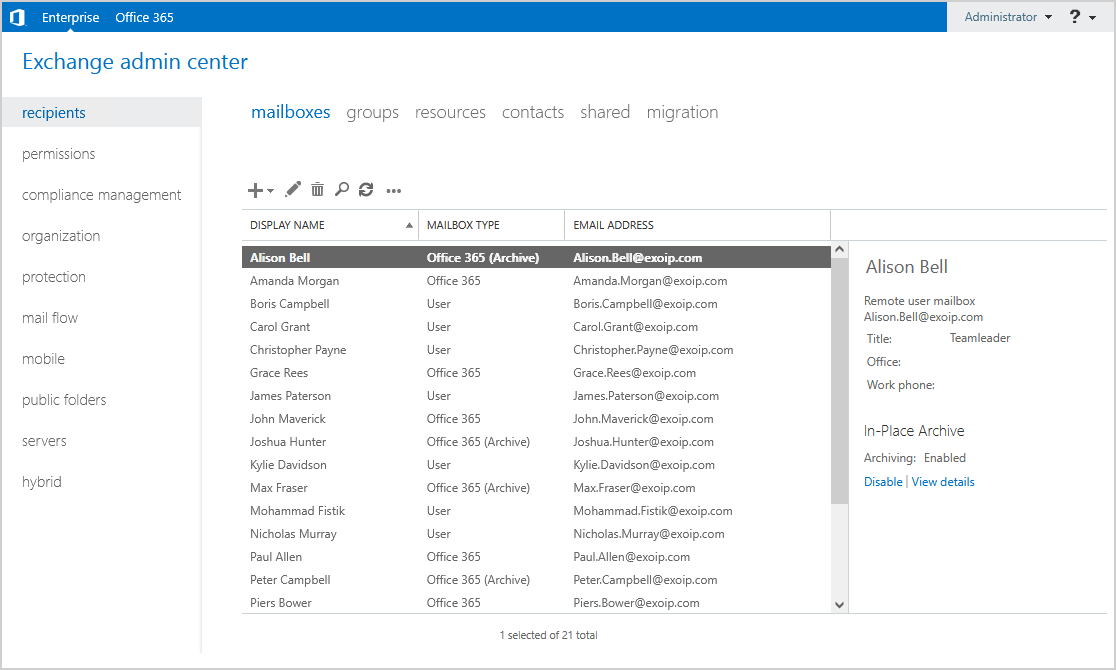The height and width of the screenshot is (670, 1116).
Task: Toggle sort arrow on Display Name column
Action: click(409, 225)
